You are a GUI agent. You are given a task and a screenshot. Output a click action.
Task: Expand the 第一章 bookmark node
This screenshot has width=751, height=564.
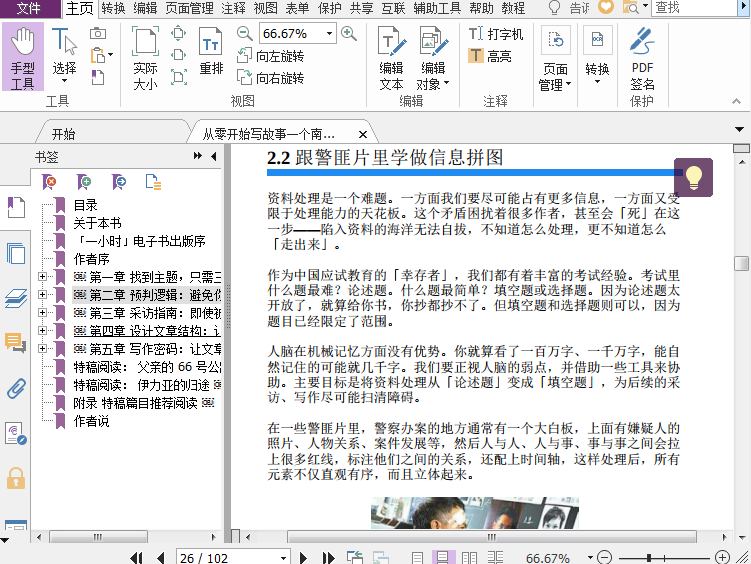click(42, 277)
